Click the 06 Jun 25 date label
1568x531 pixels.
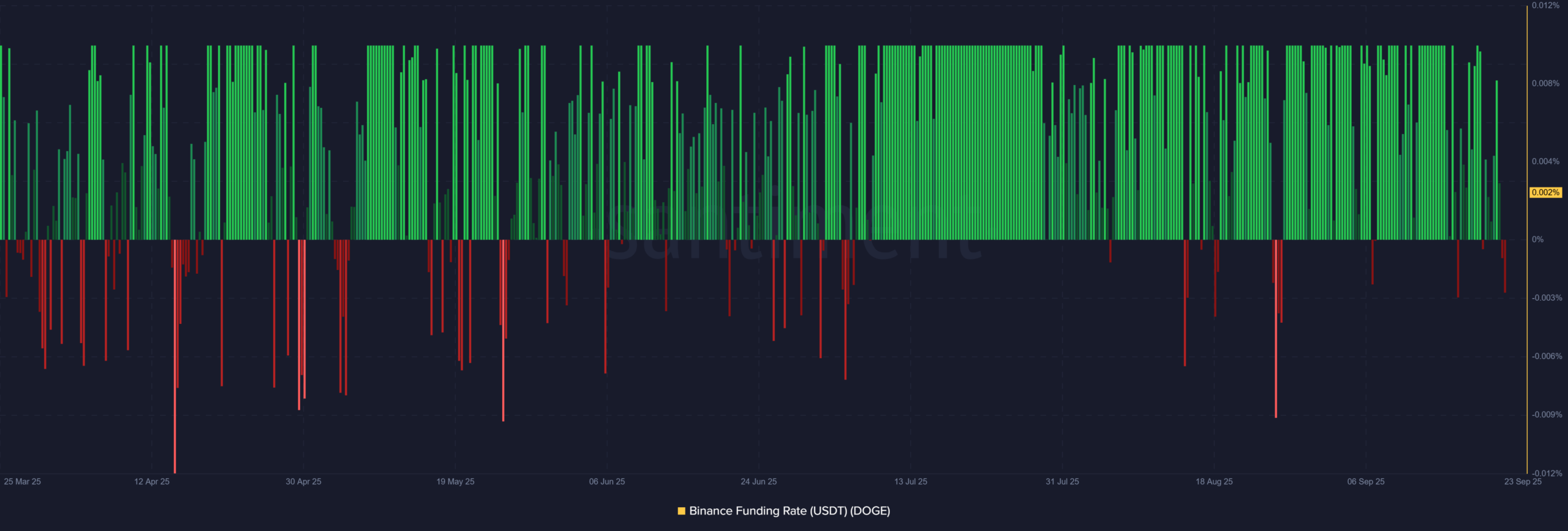pyautogui.click(x=607, y=481)
